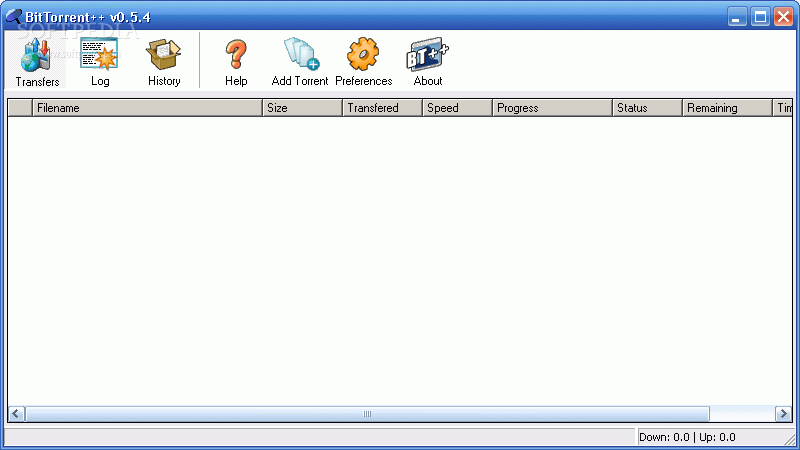
Task: Click the BitTorrent++ title bar icon
Action: pyautogui.click(x=14, y=17)
